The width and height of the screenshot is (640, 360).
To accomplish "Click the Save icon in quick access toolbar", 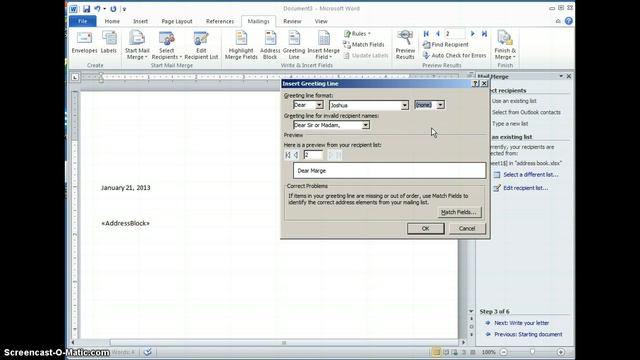I will (87, 9).
